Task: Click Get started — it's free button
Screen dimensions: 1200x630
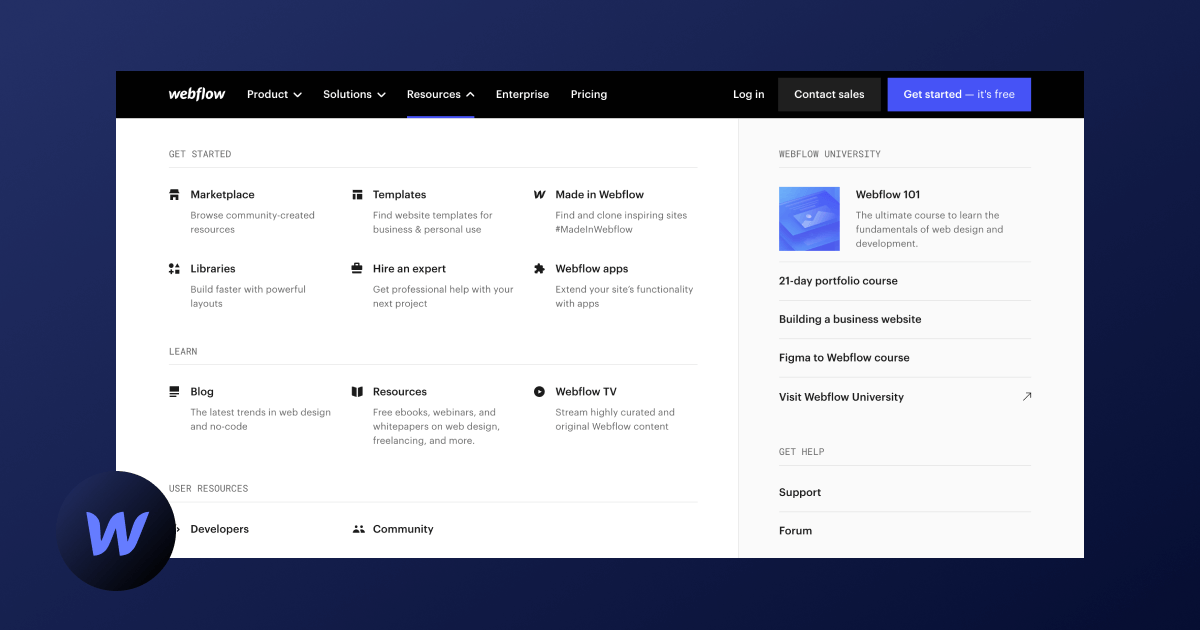Action: 959,94
